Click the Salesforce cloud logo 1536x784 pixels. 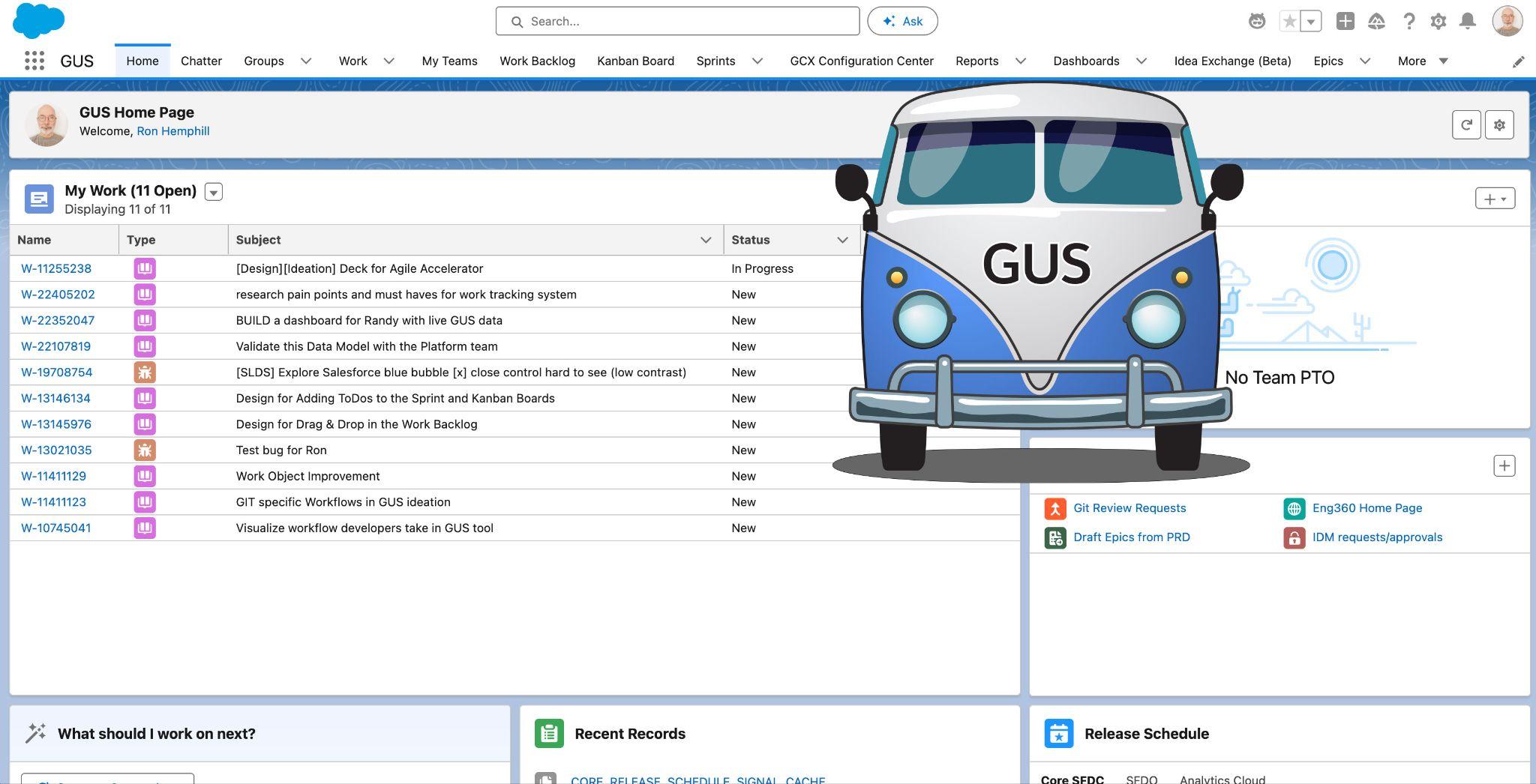tap(38, 20)
